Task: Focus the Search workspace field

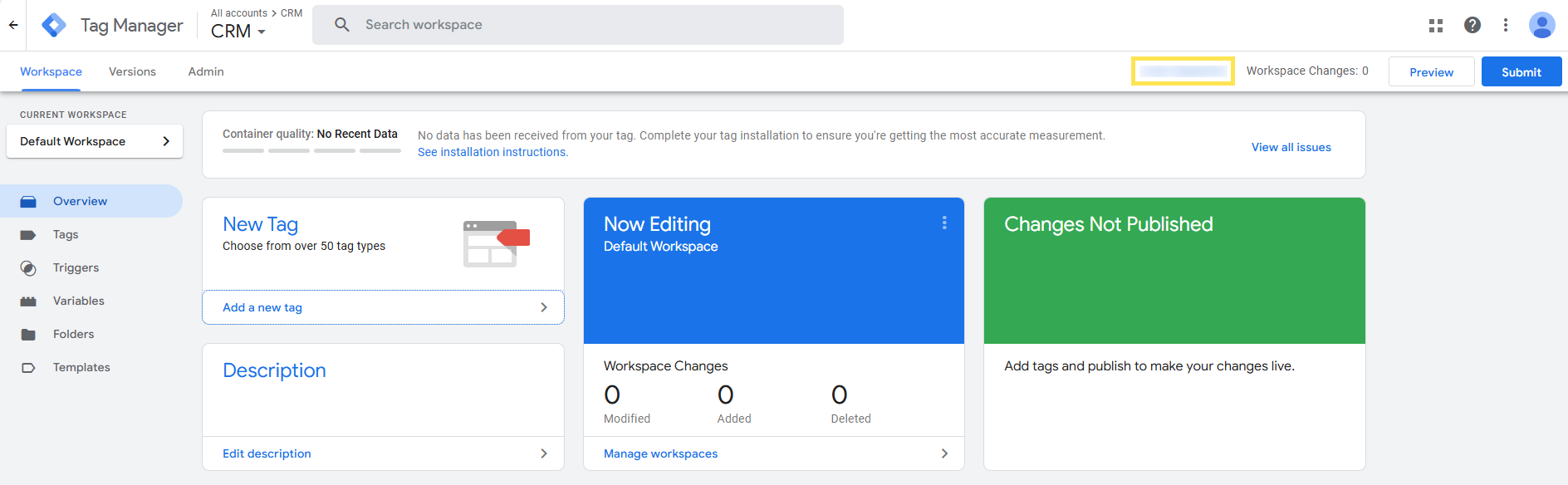Action: pos(581,25)
